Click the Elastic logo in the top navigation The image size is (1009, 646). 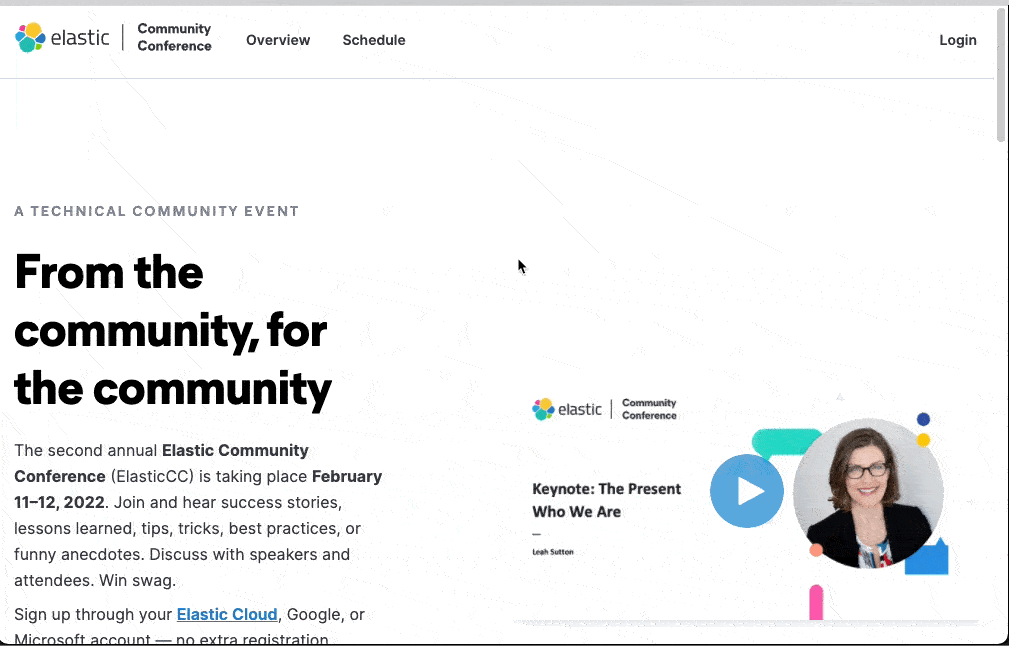(62, 37)
